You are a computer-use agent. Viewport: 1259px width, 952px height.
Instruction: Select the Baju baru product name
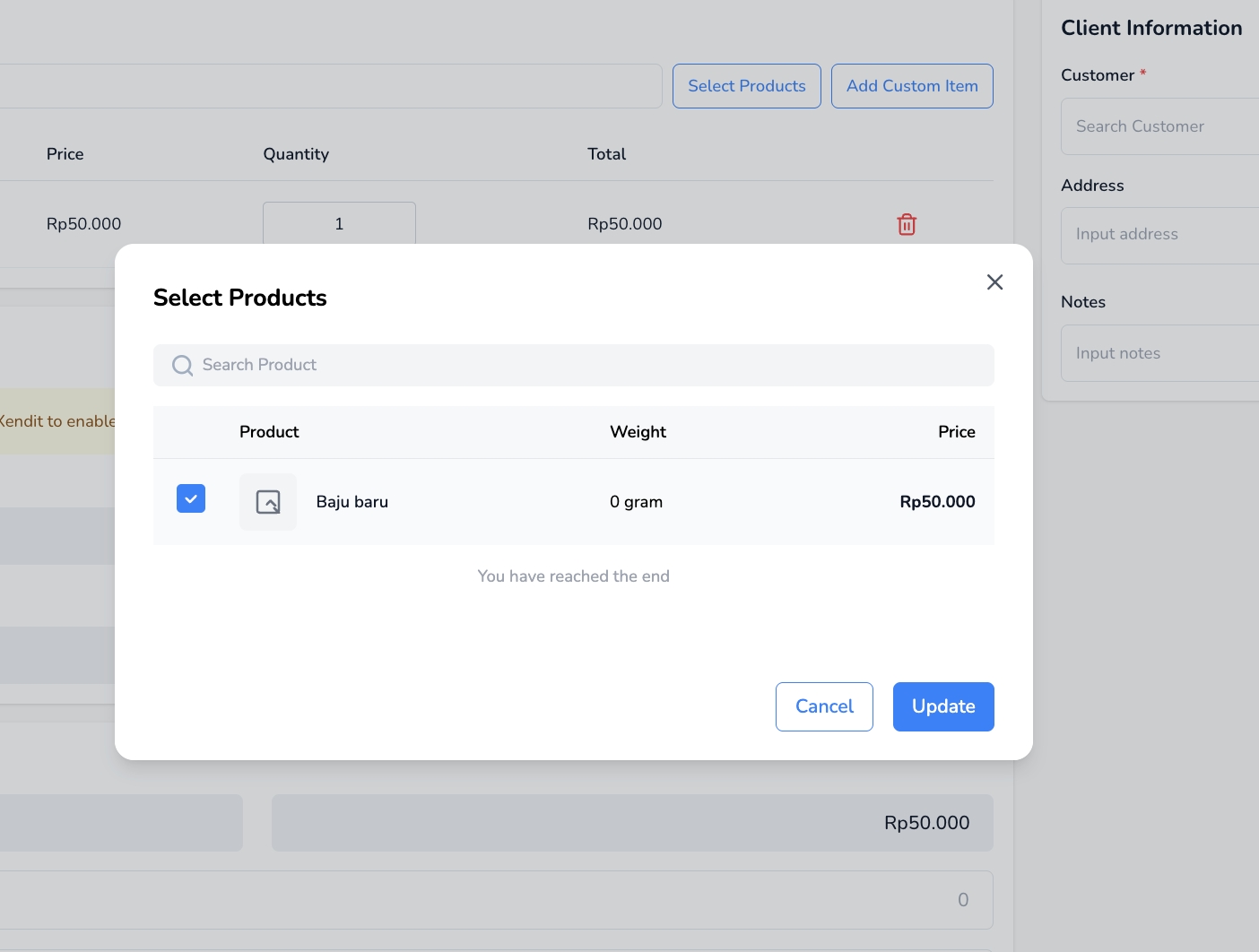[x=352, y=502]
